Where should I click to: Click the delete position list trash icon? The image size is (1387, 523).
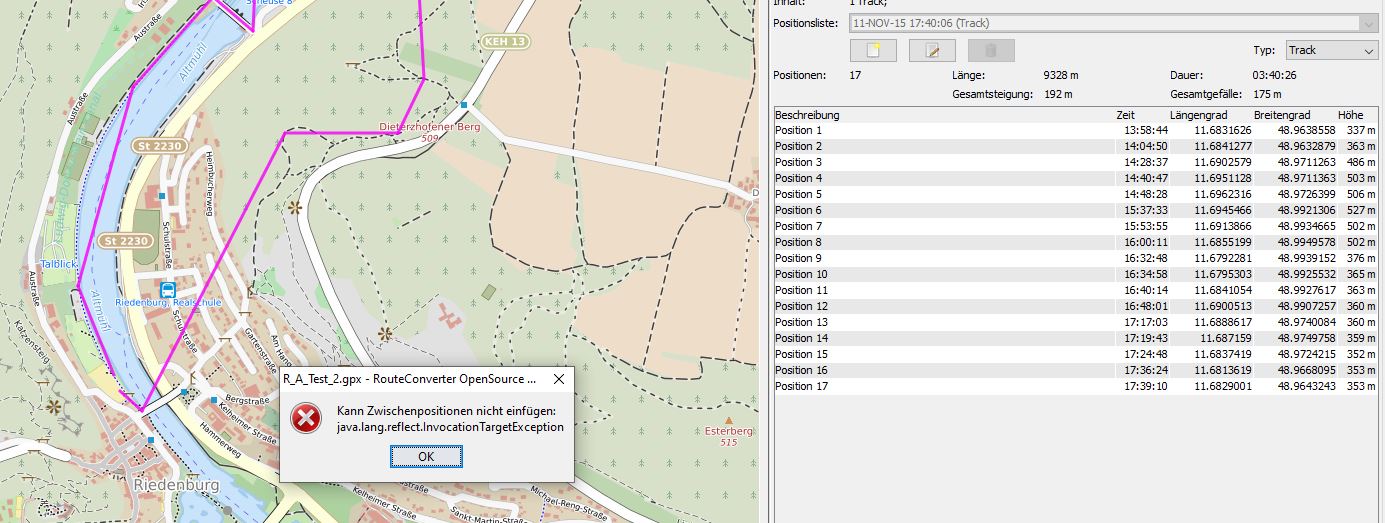click(x=991, y=51)
